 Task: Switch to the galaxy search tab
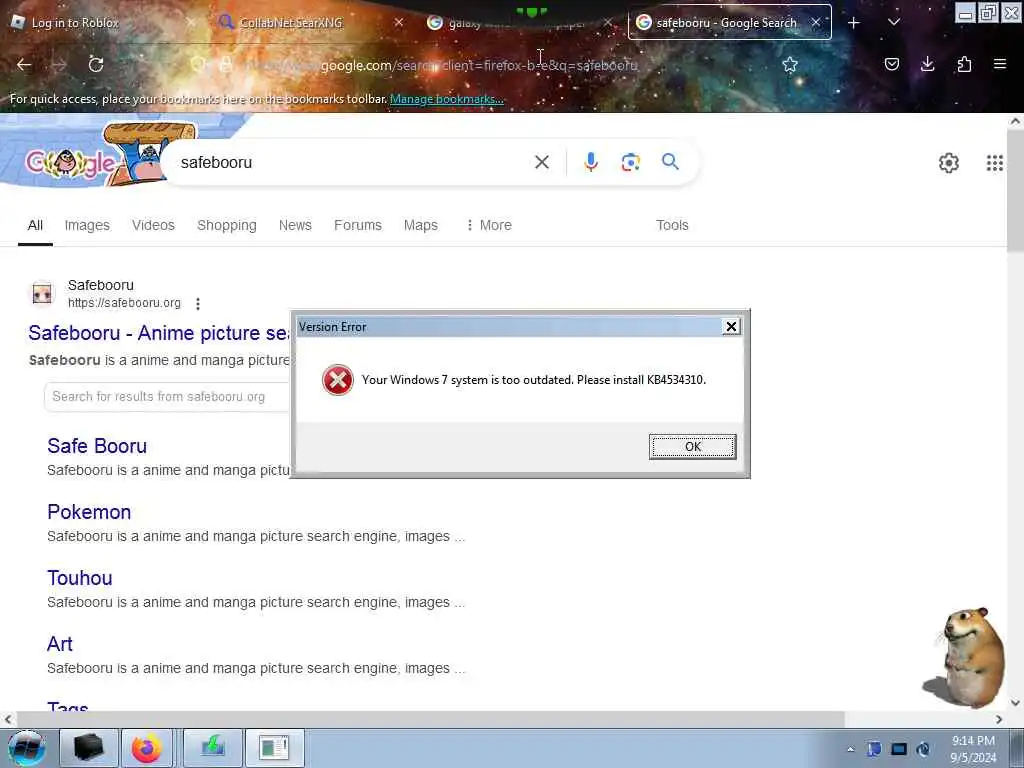click(x=519, y=22)
